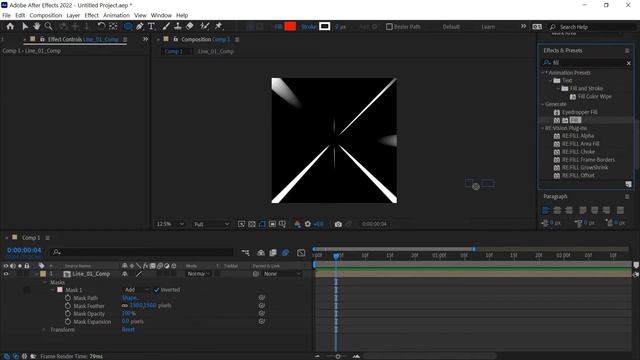Viewport: 640px width, 360px height.
Task: Select the Selection arrow tool
Action: coord(25,27)
